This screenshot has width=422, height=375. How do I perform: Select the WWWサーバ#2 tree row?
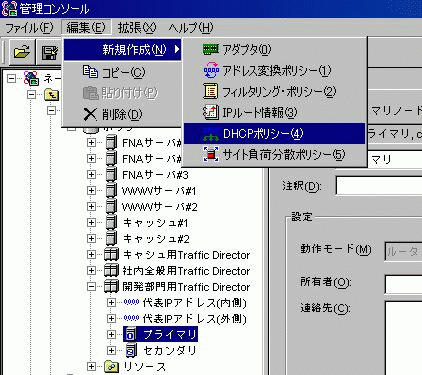160,206
